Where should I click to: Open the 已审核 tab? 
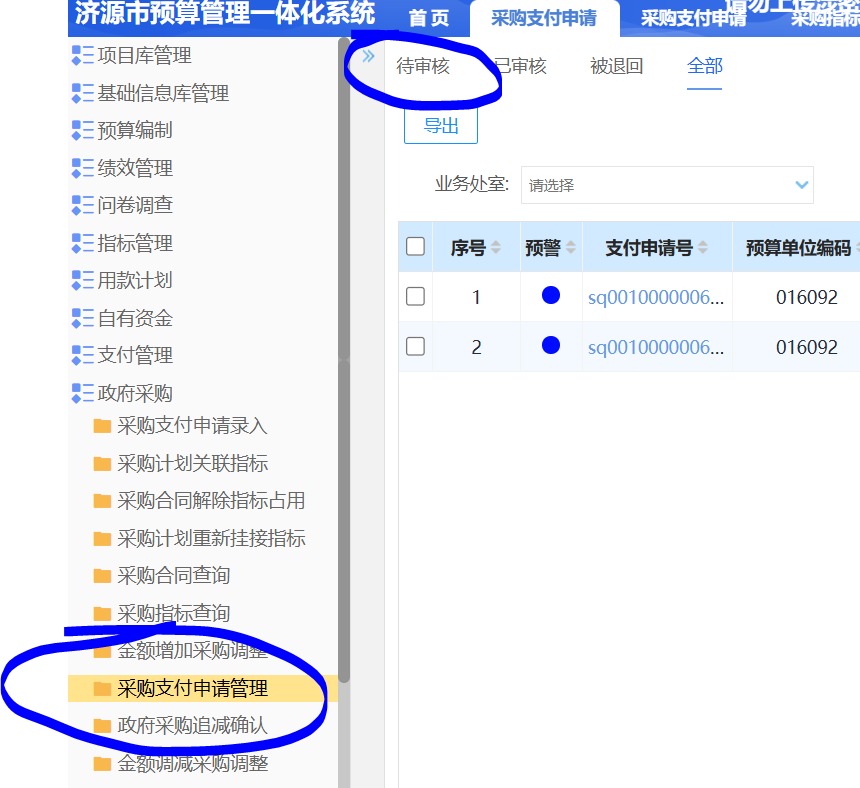point(520,66)
